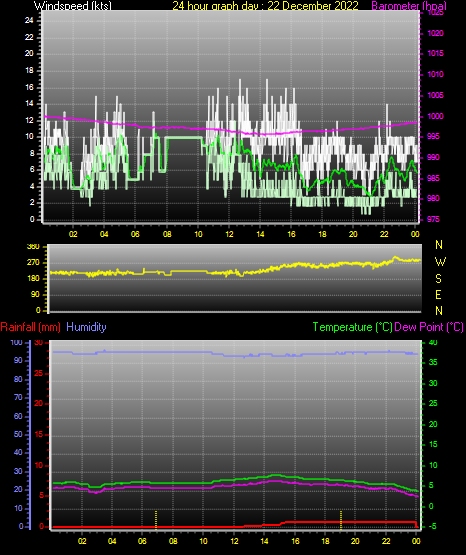Click the 24 knots windspeed scale value
The width and height of the screenshot is (466, 555).
click(x=29, y=21)
